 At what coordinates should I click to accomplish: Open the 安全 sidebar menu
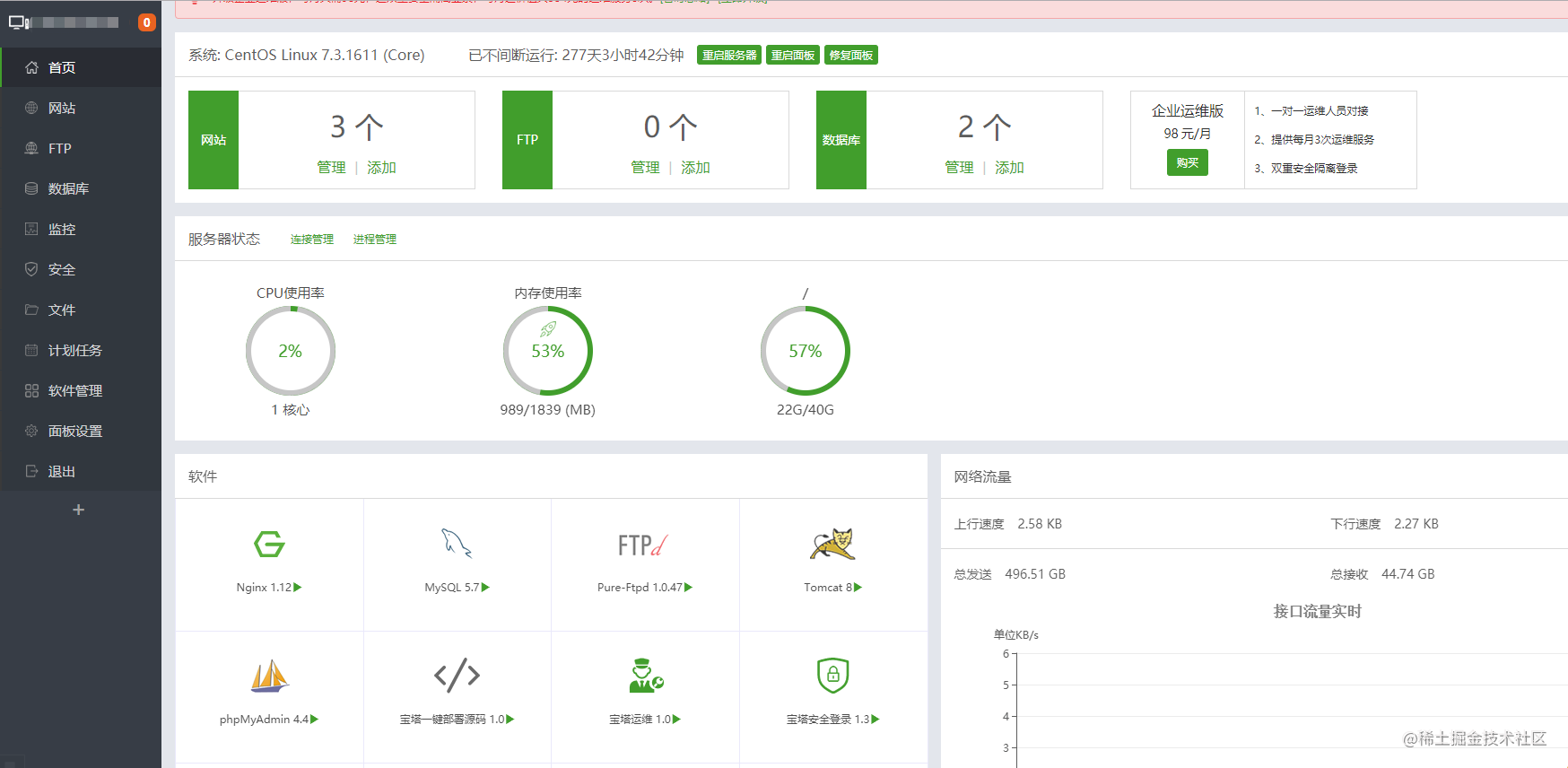pyautogui.click(x=81, y=269)
